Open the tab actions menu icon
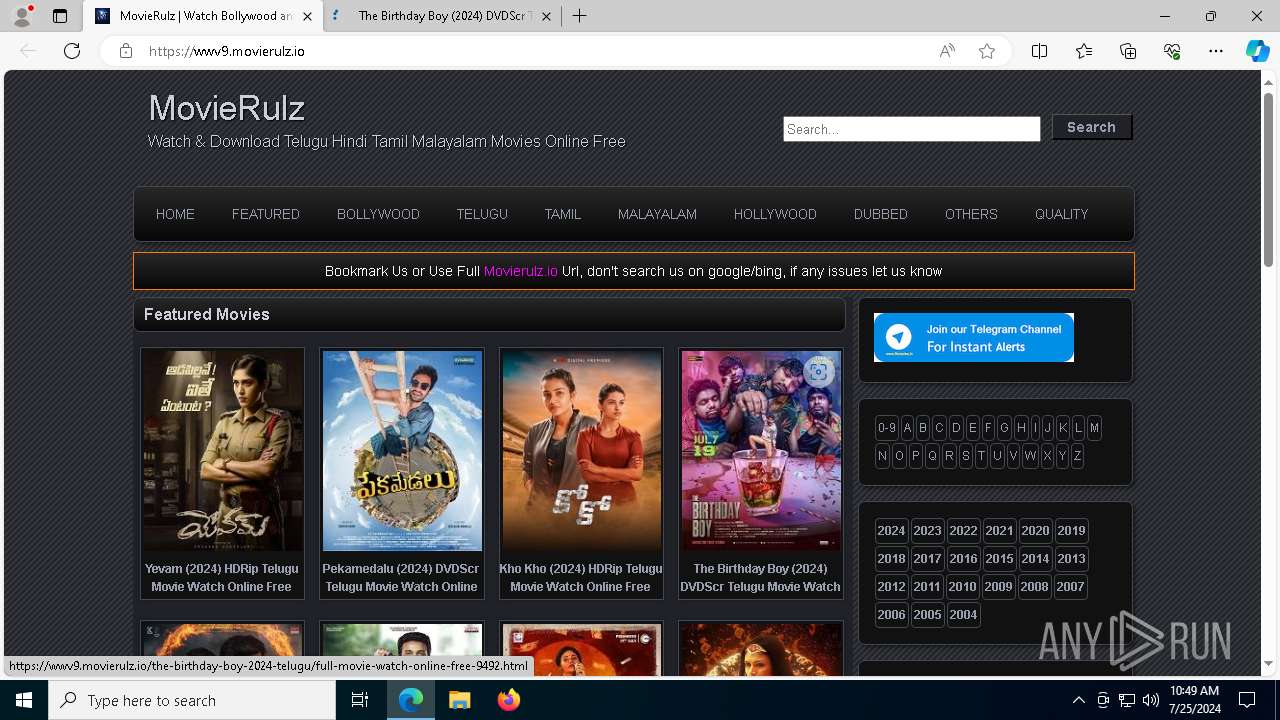1280x720 pixels. pos(60,16)
